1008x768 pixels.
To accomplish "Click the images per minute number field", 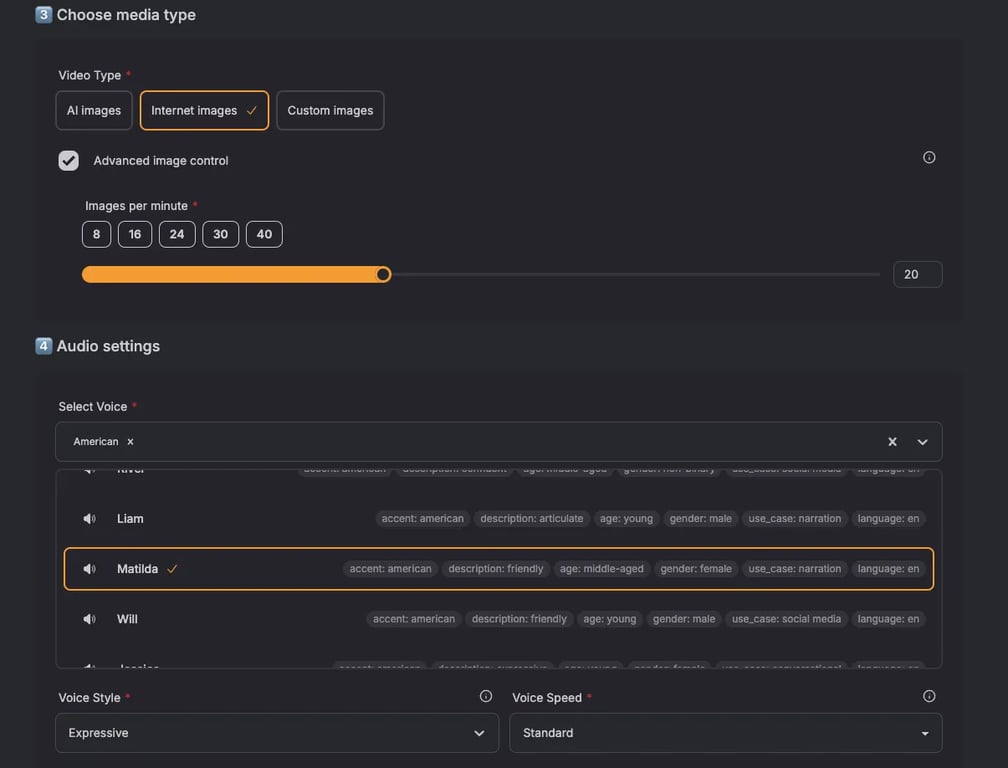I will click(917, 274).
